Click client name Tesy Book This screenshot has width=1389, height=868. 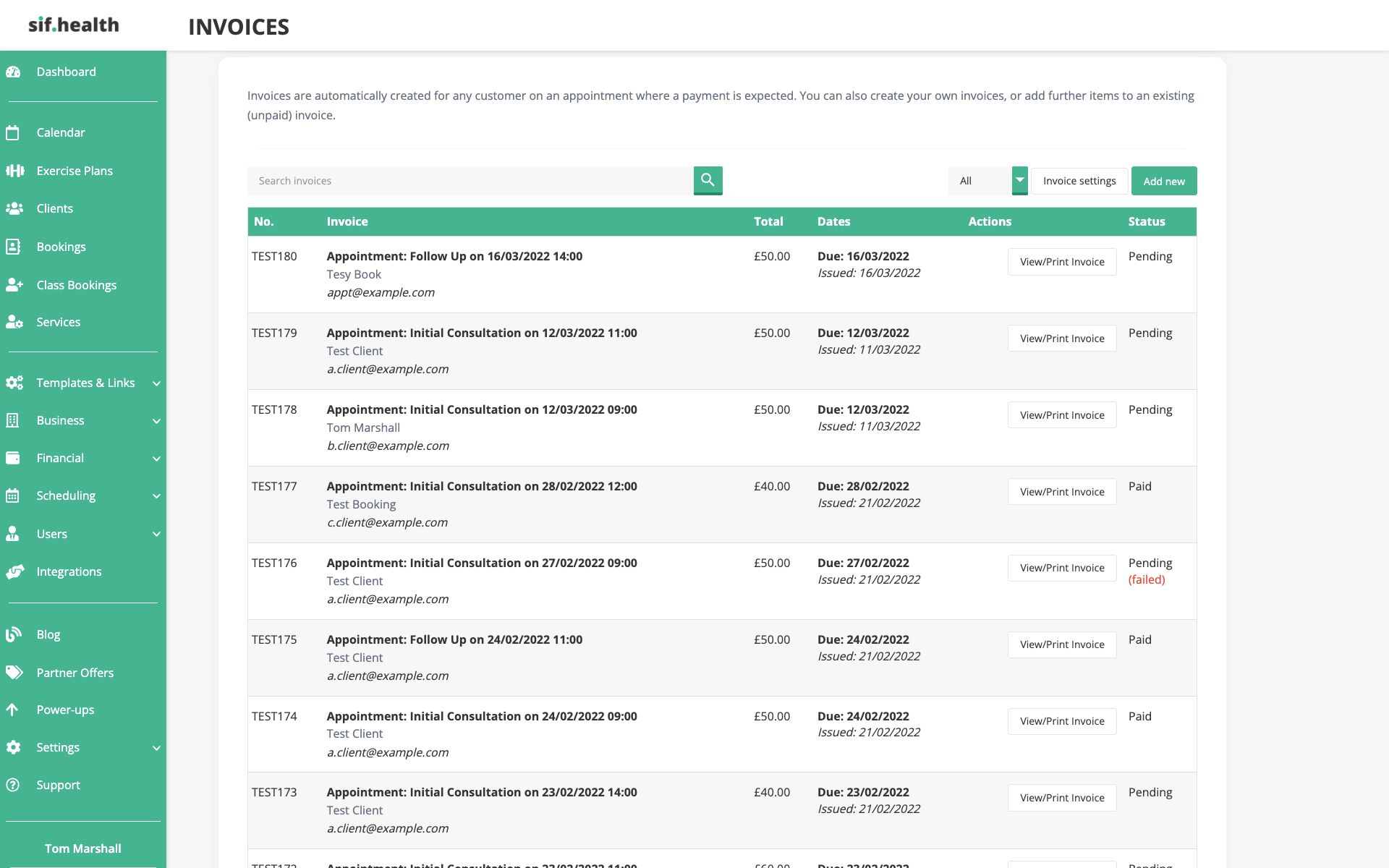point(354,274)
